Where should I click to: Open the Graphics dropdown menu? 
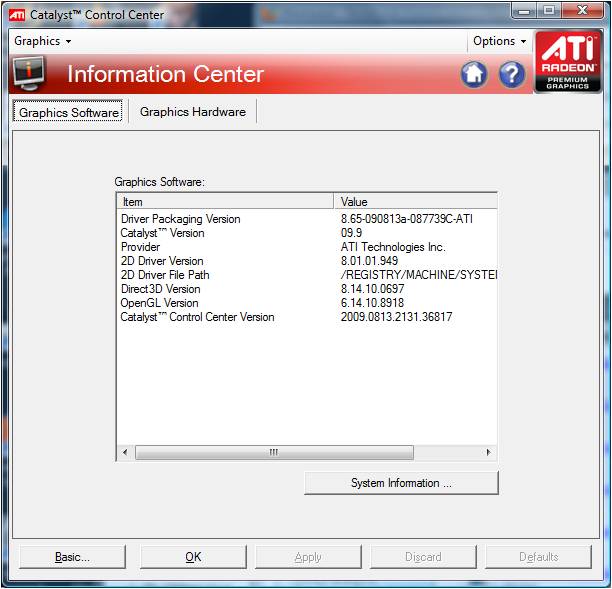click(43, 41)
